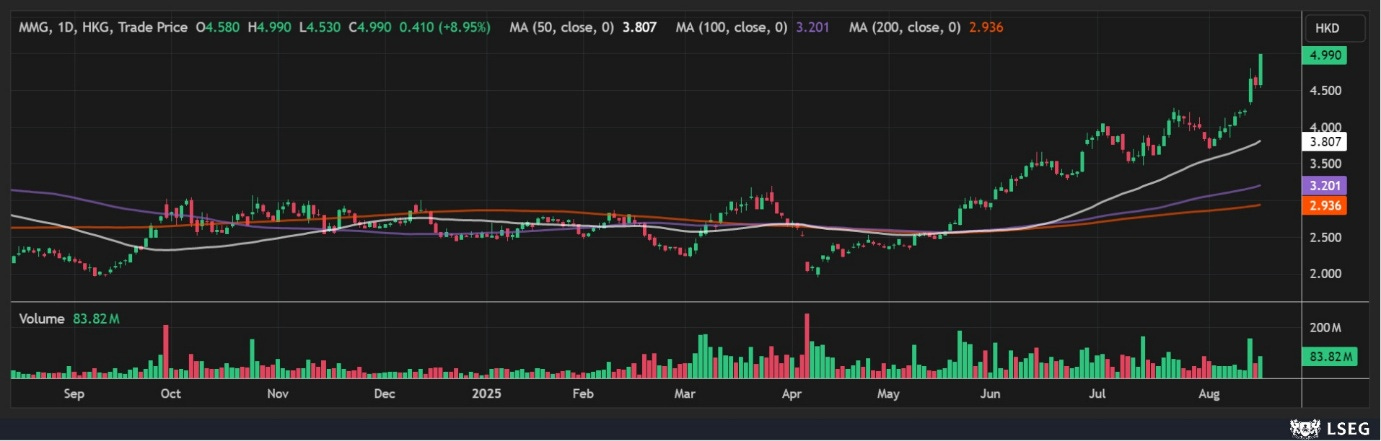Click the 2025 label on time axis
Image resolution: width=1381 pixels, height=441 pixels.
(486, 395)
